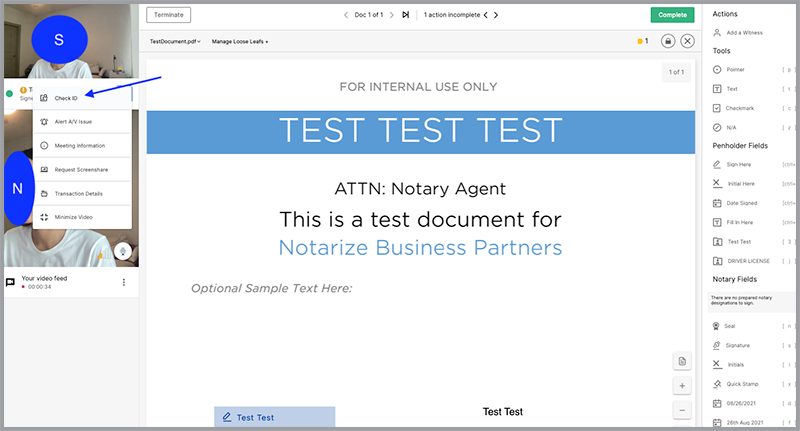The image size is (800, 431).
Task: Click the lock icon in document toolbar
Action: (668, 41)
